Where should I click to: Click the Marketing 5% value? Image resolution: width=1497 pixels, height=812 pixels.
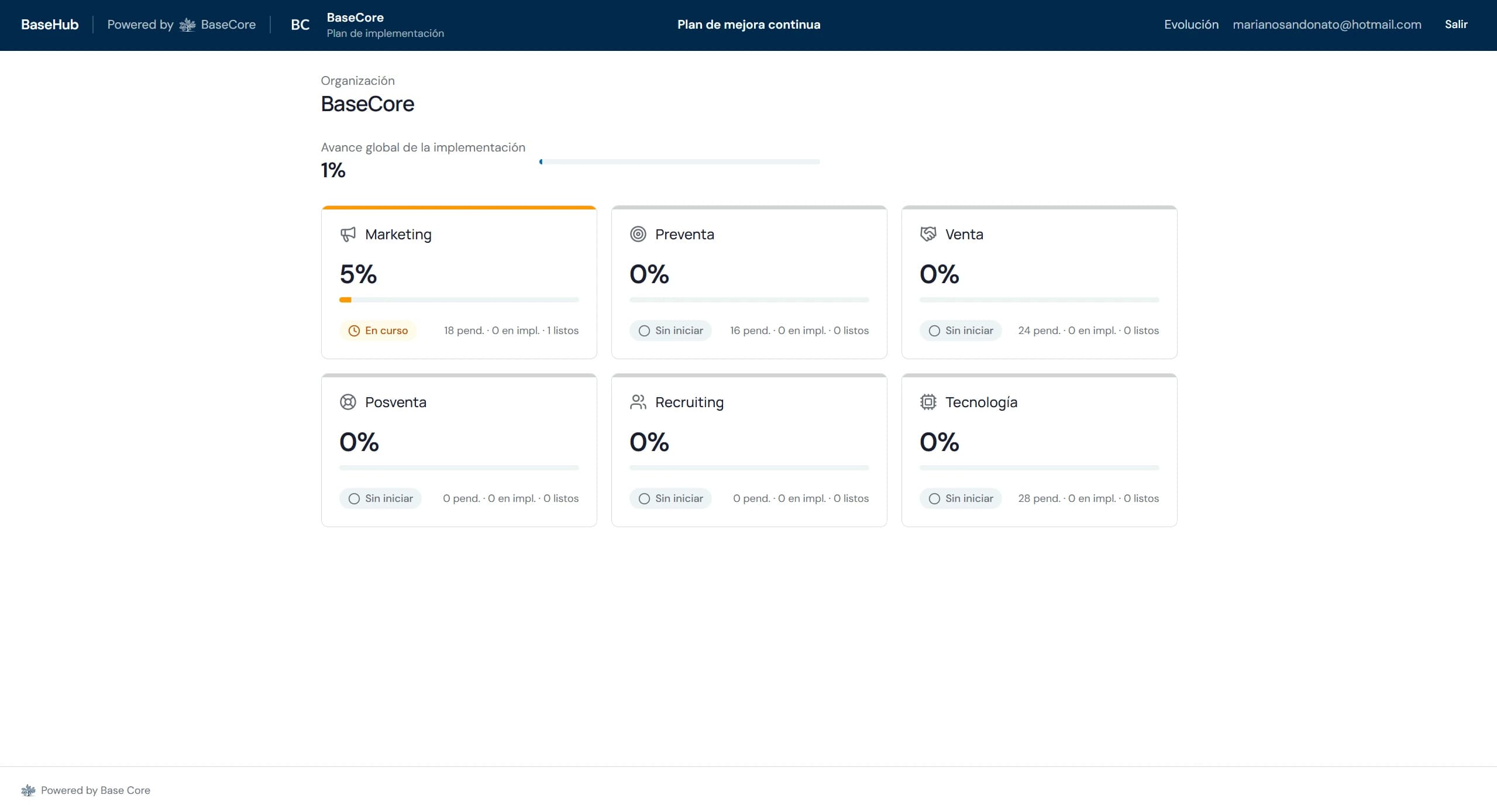click(358, 274)
